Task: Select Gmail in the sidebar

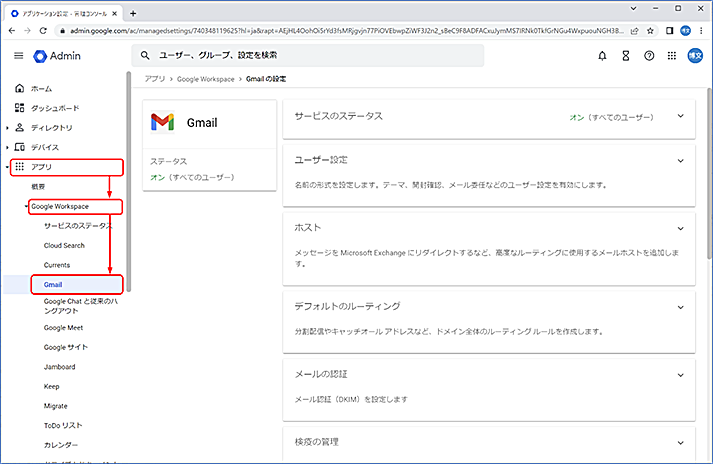Action: coord(53,285)
